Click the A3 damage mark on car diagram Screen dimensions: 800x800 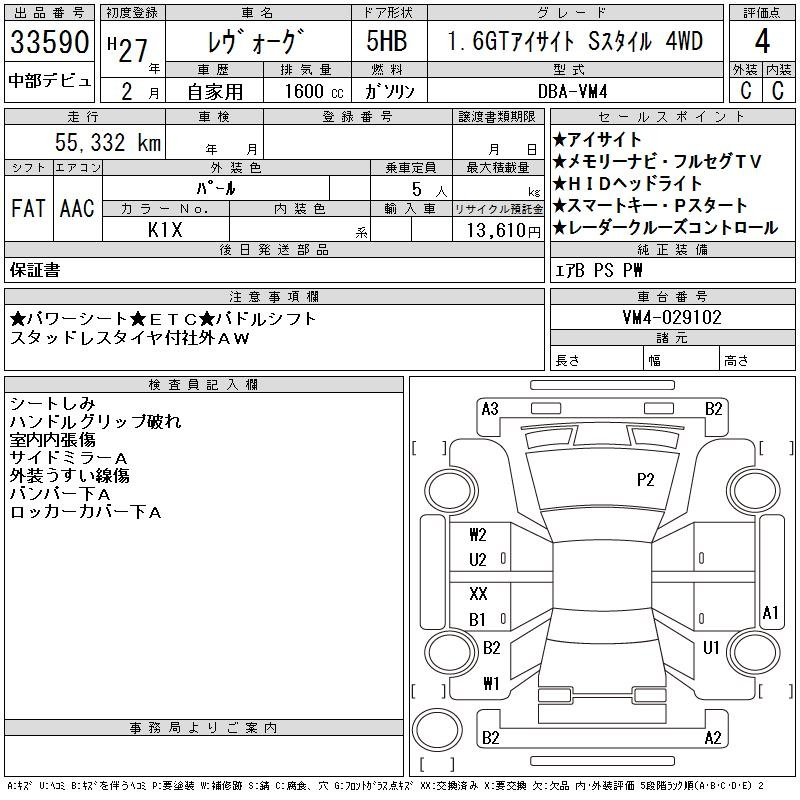[x=490, y=408]
